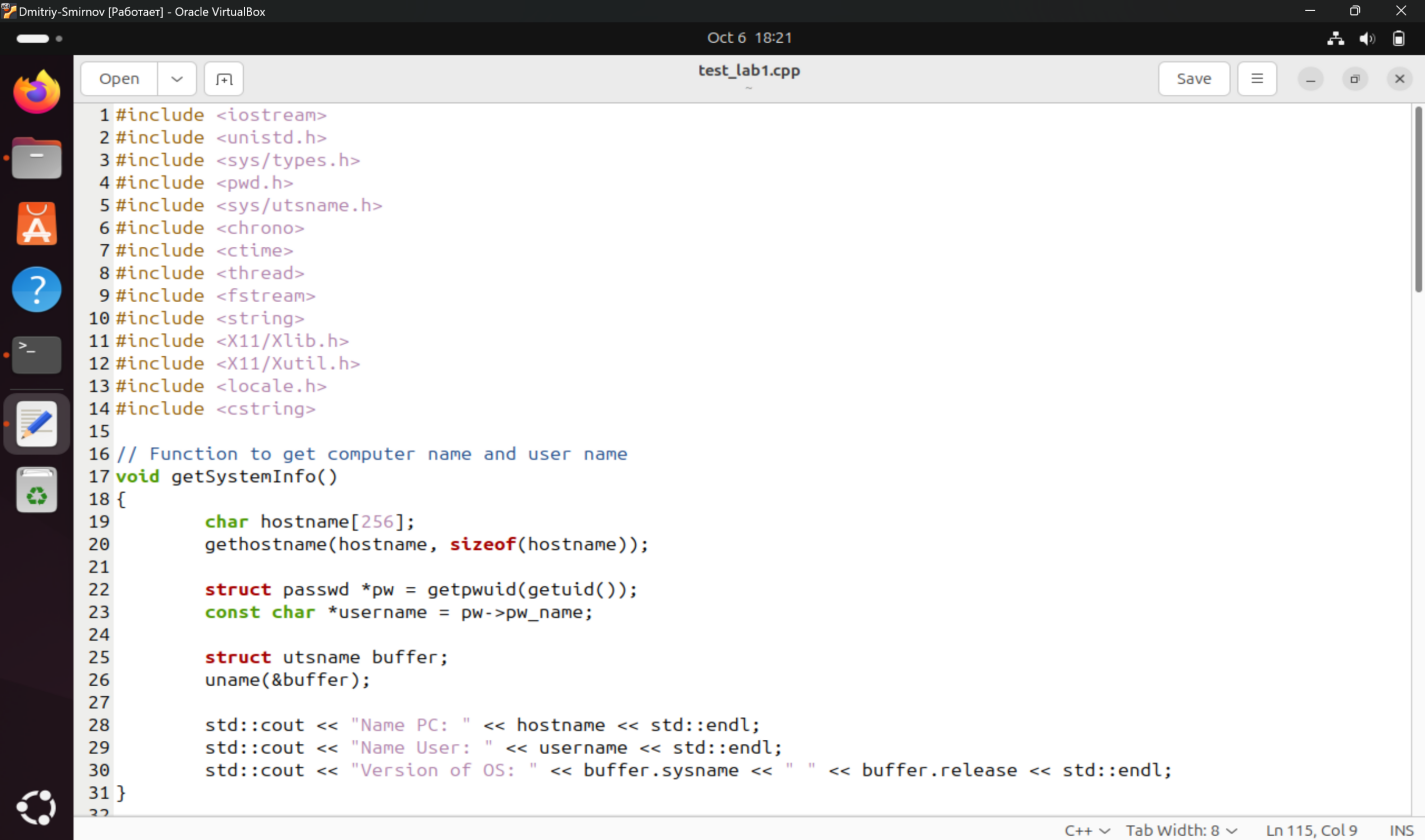The width and height of the screenshot is (1425, 840).
Task: Click the #include <cstring> line
Action: 216,409
